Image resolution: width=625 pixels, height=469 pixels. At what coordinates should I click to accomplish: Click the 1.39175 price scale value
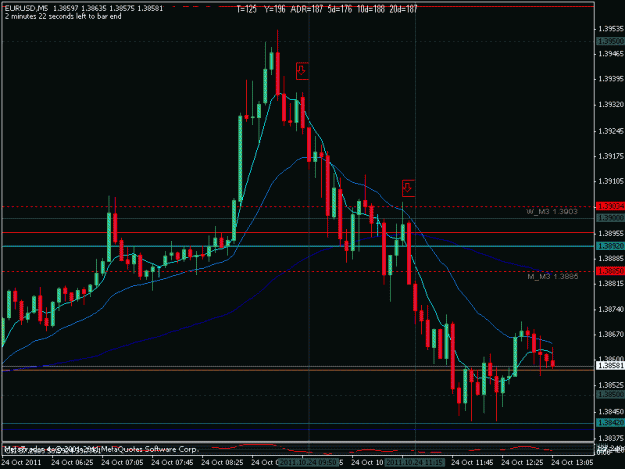(611, 156)
